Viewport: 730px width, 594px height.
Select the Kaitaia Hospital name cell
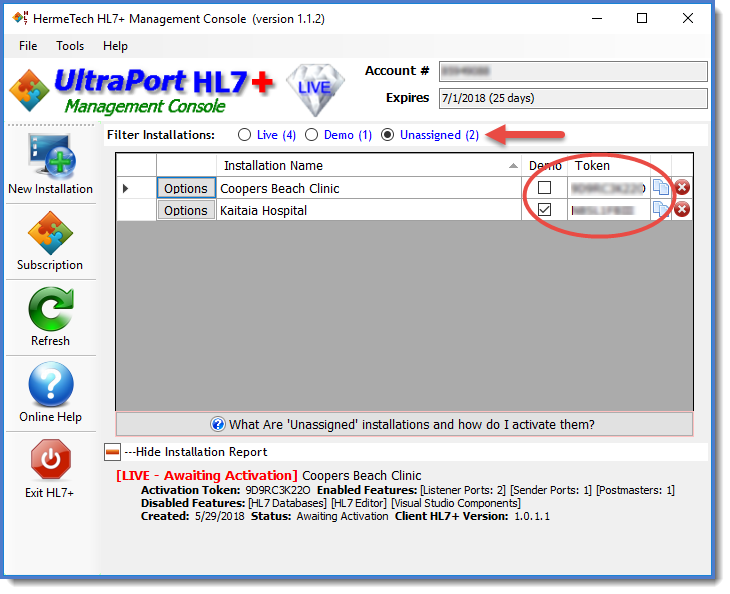[x=368, y=210]
